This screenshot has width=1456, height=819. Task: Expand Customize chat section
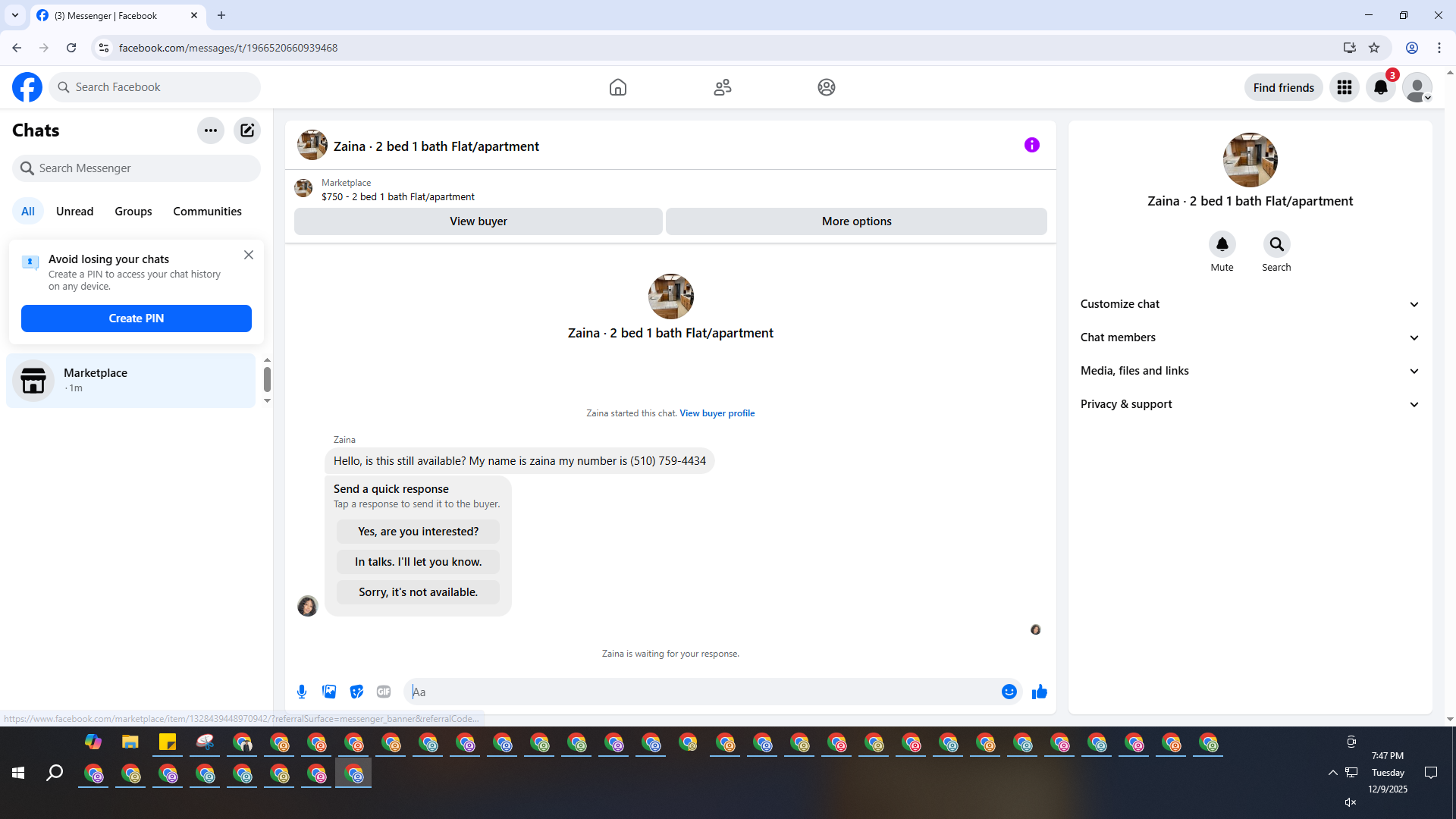pyautogui.click(x=1249, y=304)
